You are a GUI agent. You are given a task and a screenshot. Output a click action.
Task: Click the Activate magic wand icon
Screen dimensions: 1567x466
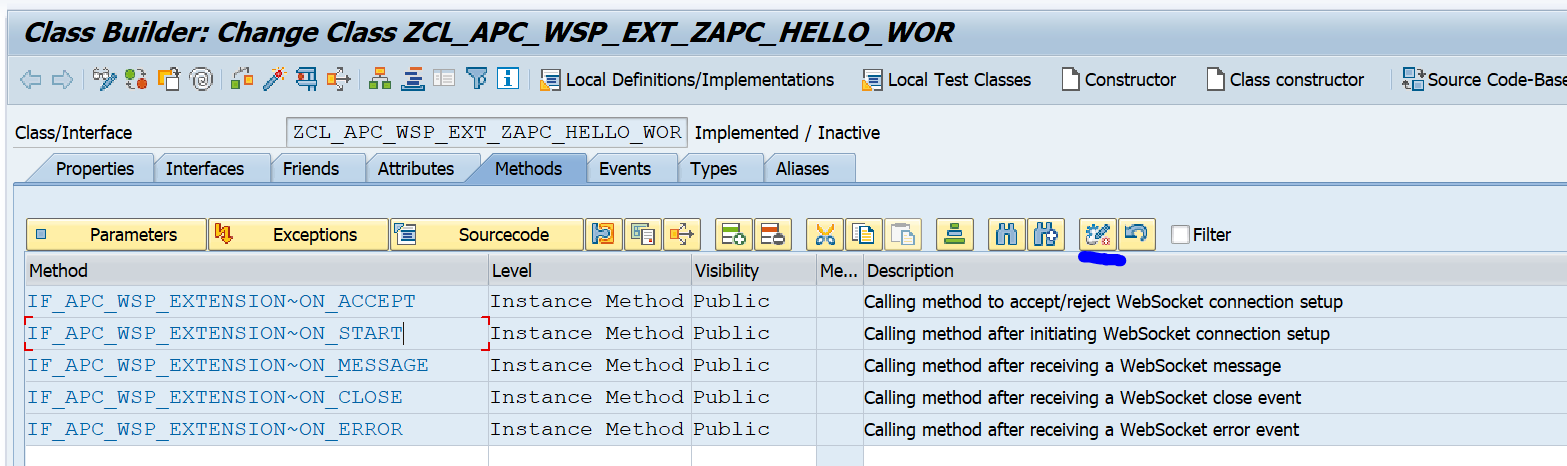(274, 79)
